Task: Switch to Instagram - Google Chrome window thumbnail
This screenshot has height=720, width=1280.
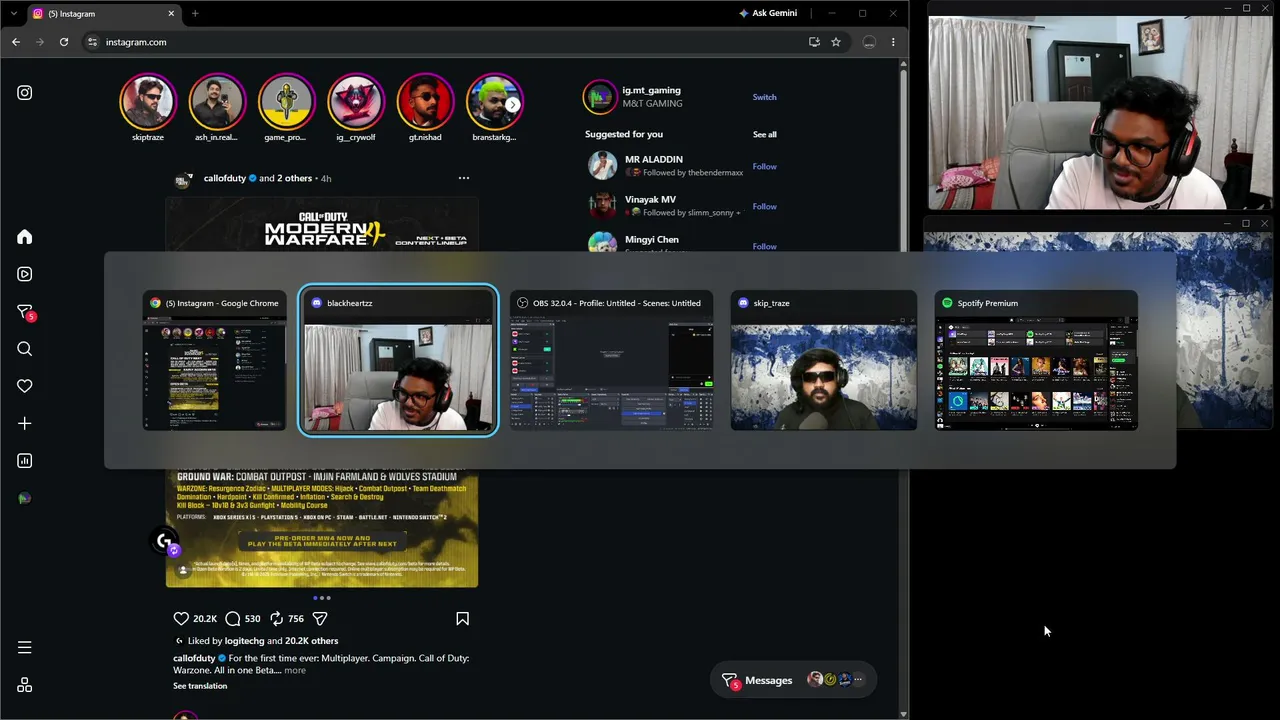Action: (x=215, y=361)
